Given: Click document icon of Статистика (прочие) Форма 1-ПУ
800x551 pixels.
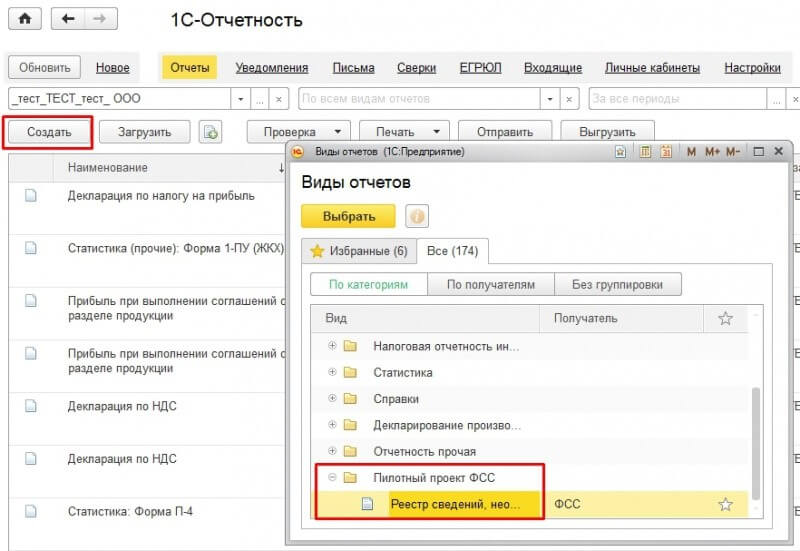Looking at the screenshot, I should point(31,248).
